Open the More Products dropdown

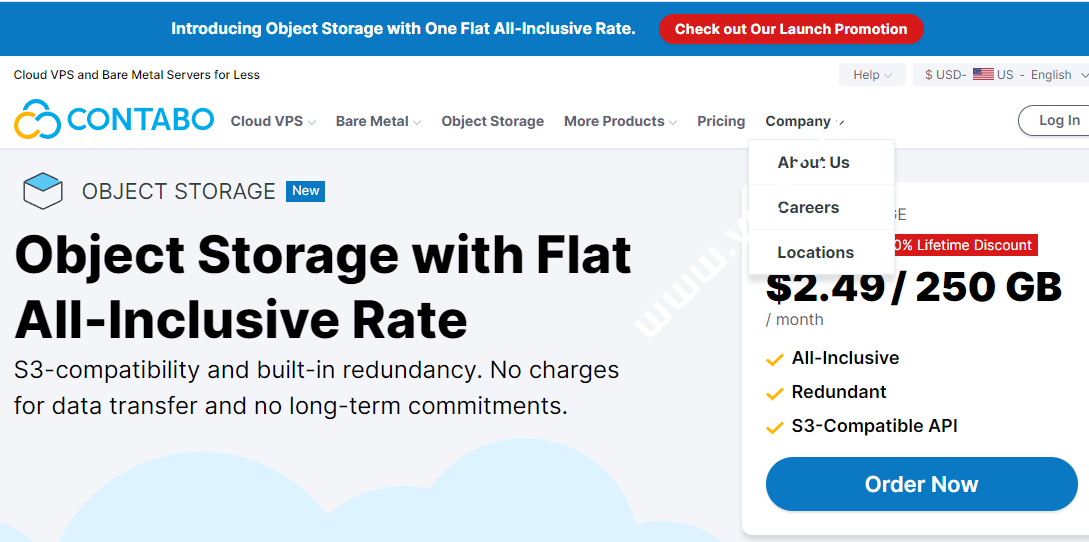pos(620,121)
